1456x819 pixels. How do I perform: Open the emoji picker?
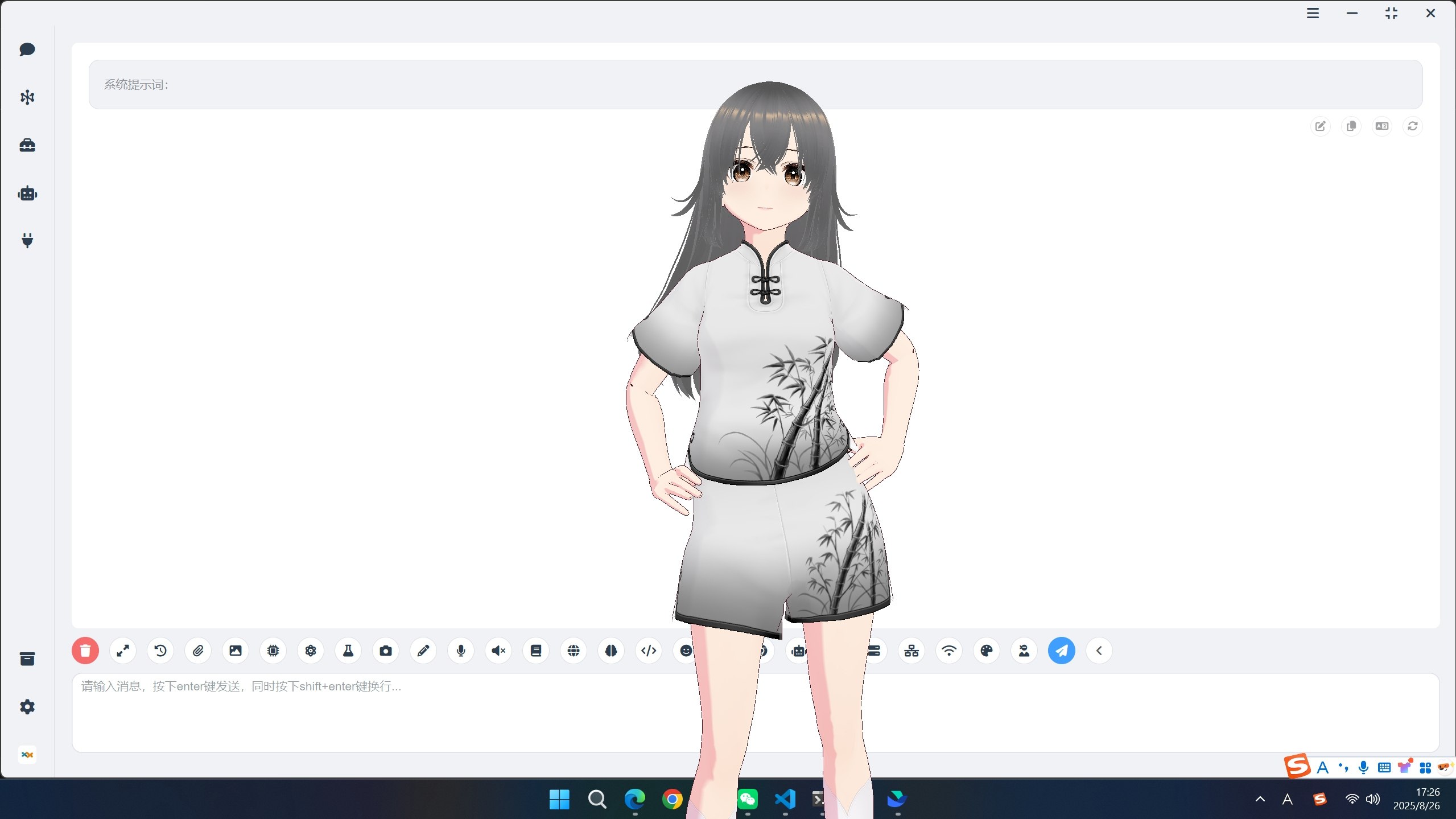click(x=686, y=651)
